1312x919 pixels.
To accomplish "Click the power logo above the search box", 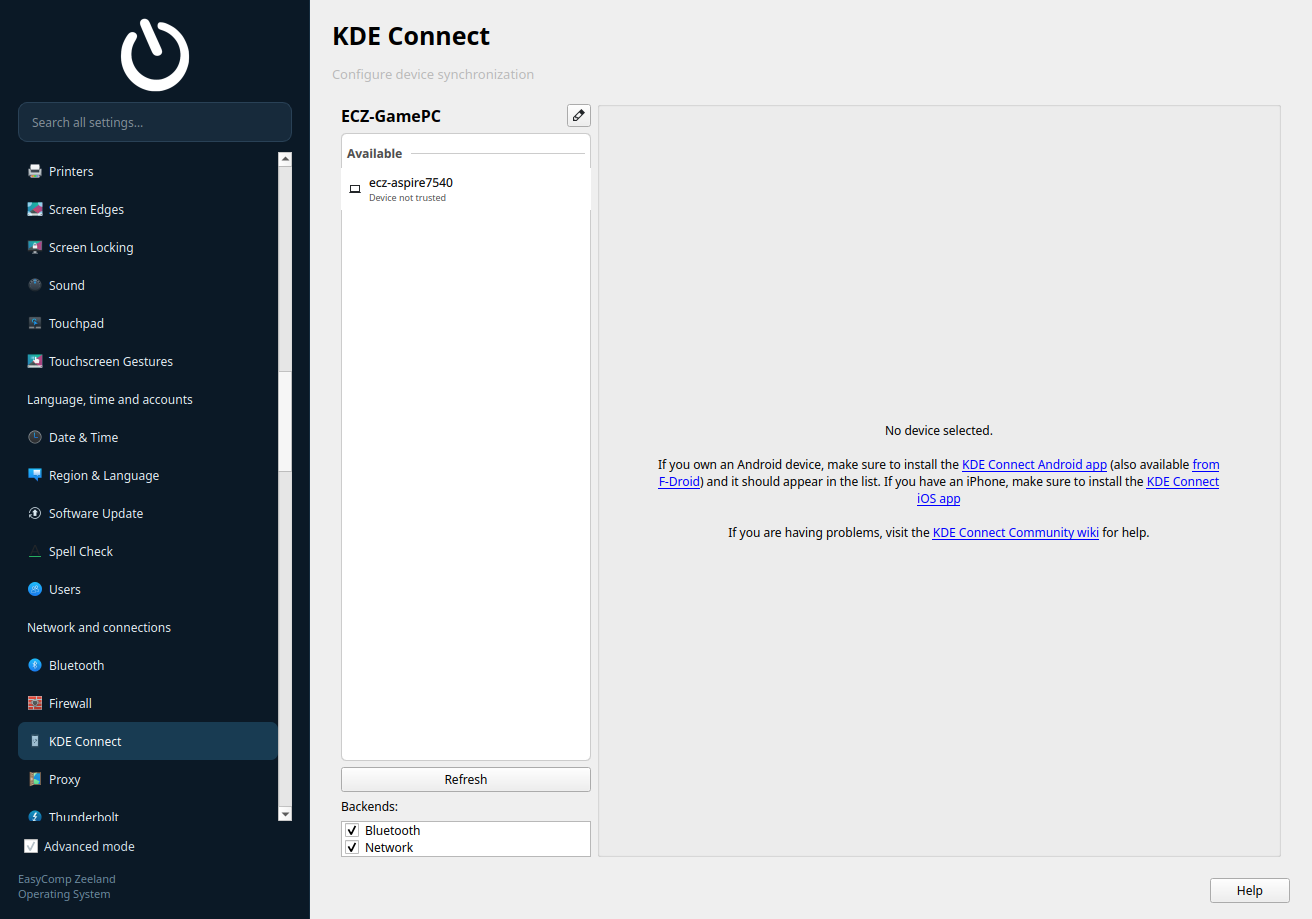I will (x=155, y=55).
